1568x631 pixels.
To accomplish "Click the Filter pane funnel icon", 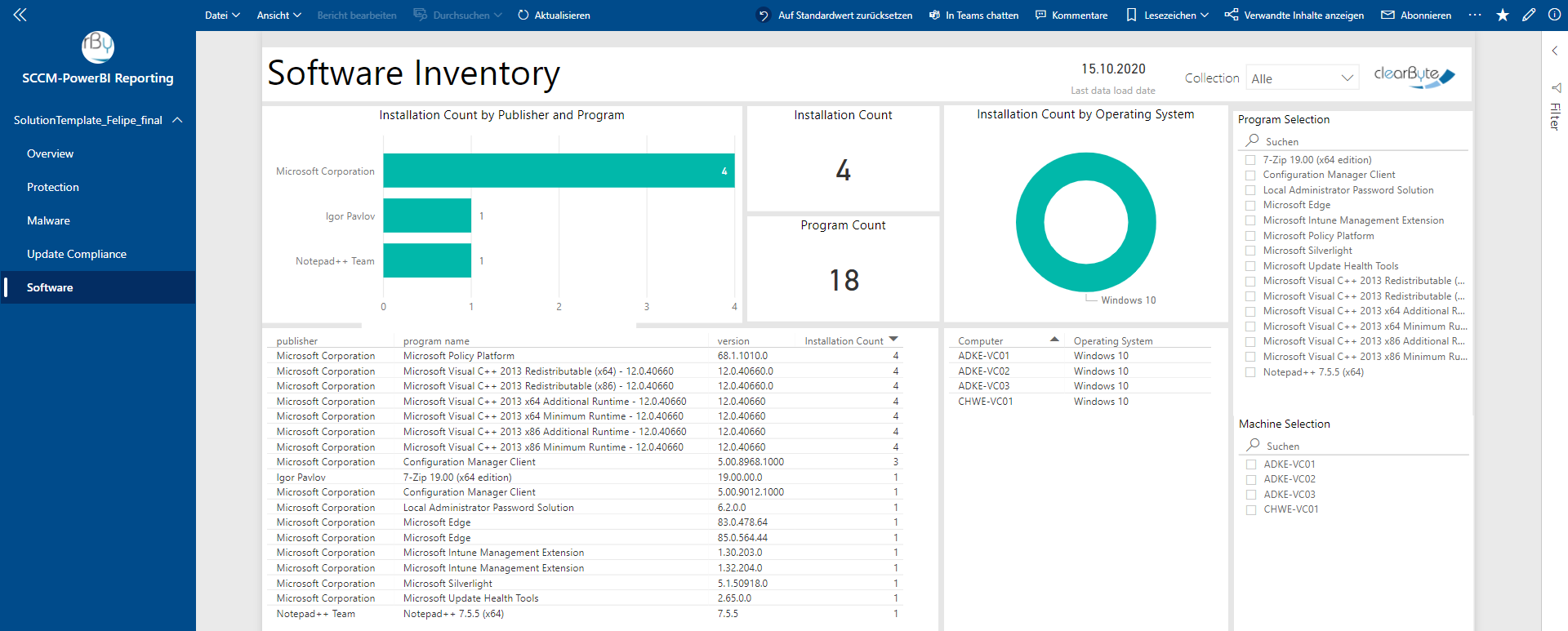I will (1556, 87).
